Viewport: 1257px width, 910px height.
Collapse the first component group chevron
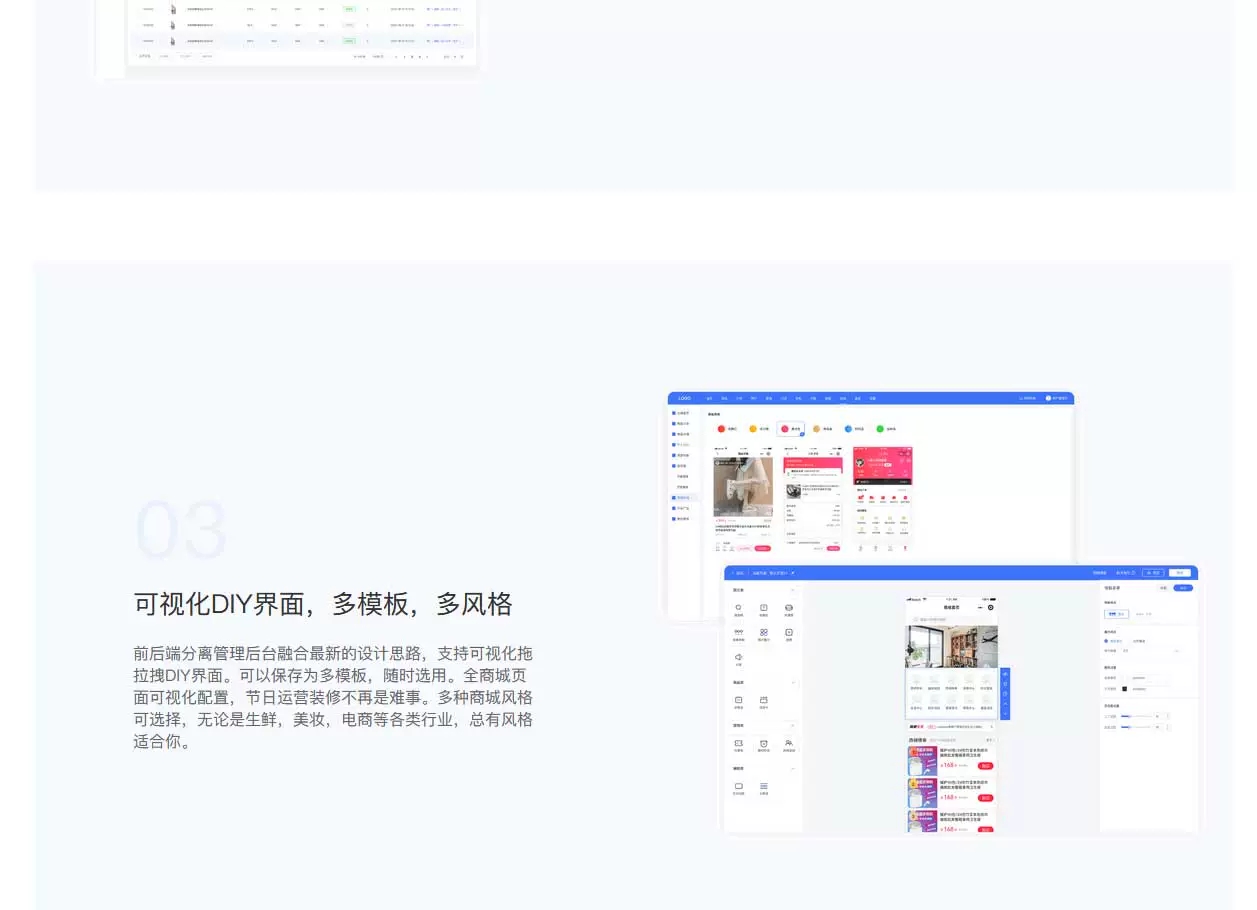click(794, 590)
